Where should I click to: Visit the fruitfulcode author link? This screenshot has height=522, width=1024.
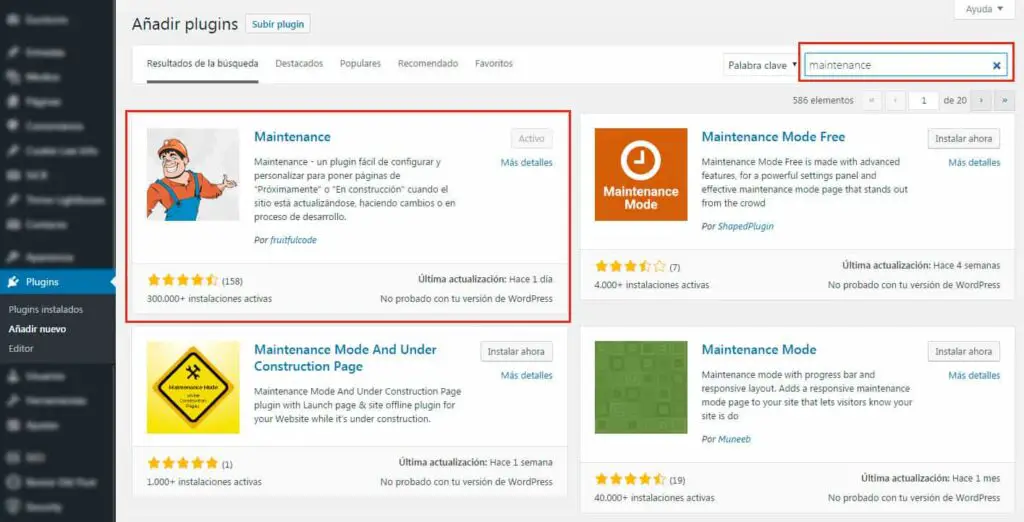(x=293, y=240)
